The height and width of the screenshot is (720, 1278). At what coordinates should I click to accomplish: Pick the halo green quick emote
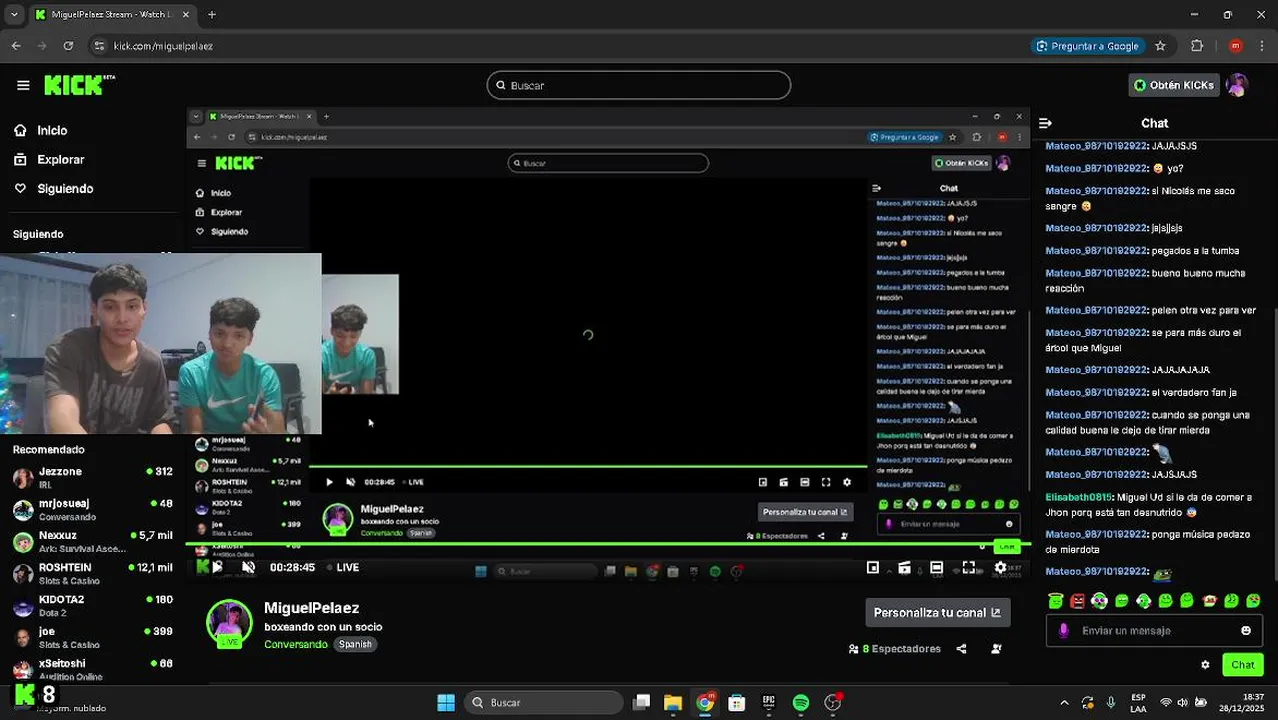(1055, 600)
